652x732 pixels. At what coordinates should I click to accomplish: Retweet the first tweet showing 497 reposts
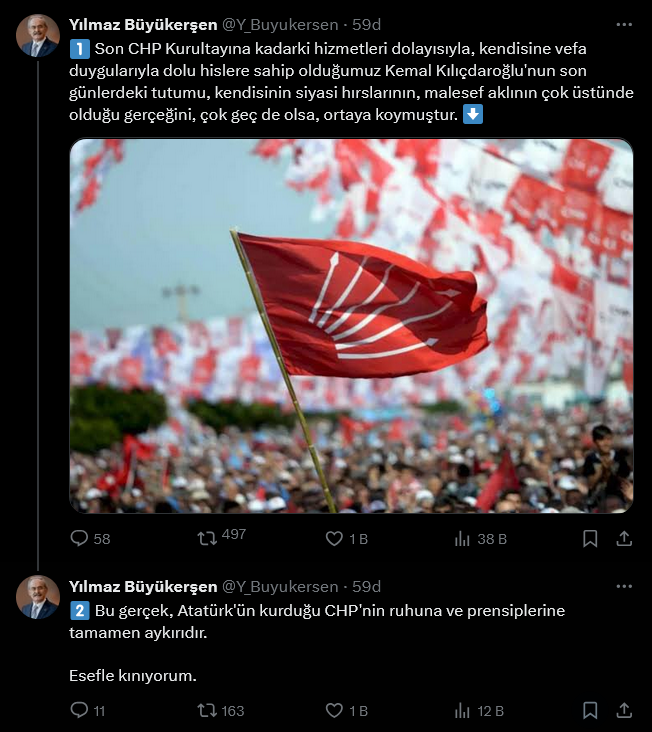point(221,537)
